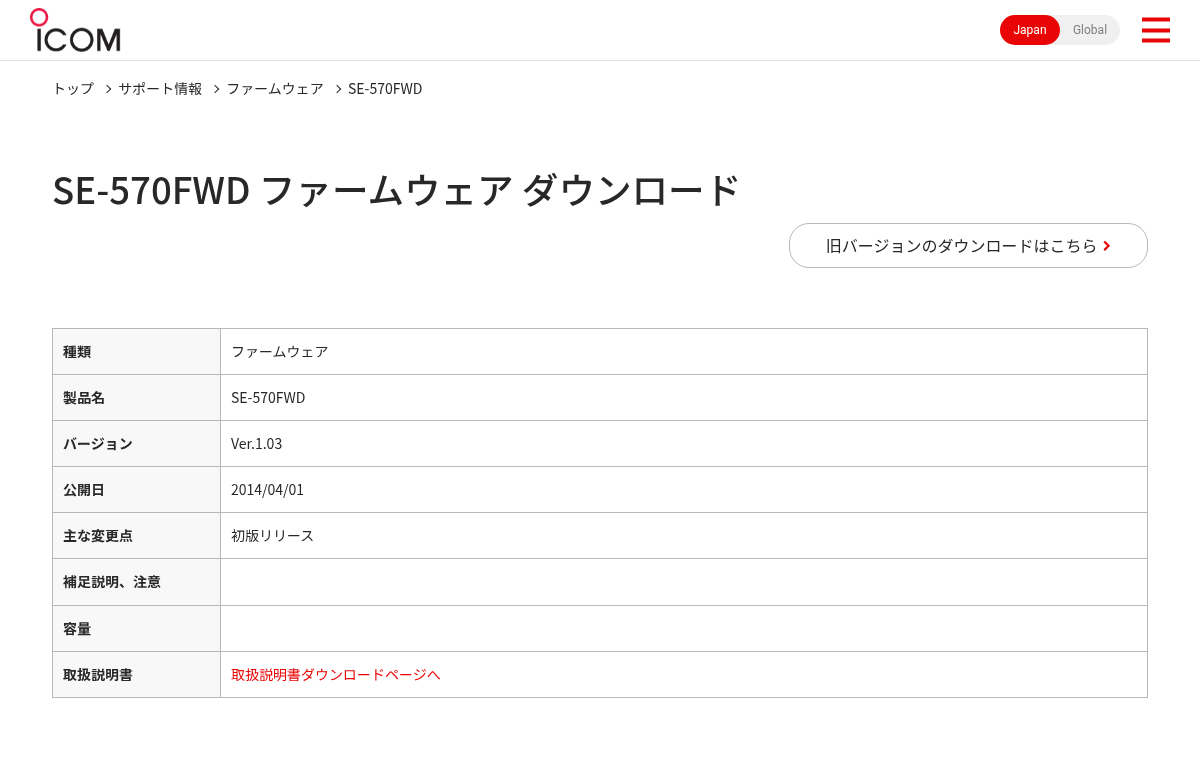The height and width of the screenshot is (757, 1200).
Task: Select the Japan region toggle
Action: click(x=1030, y=30)
